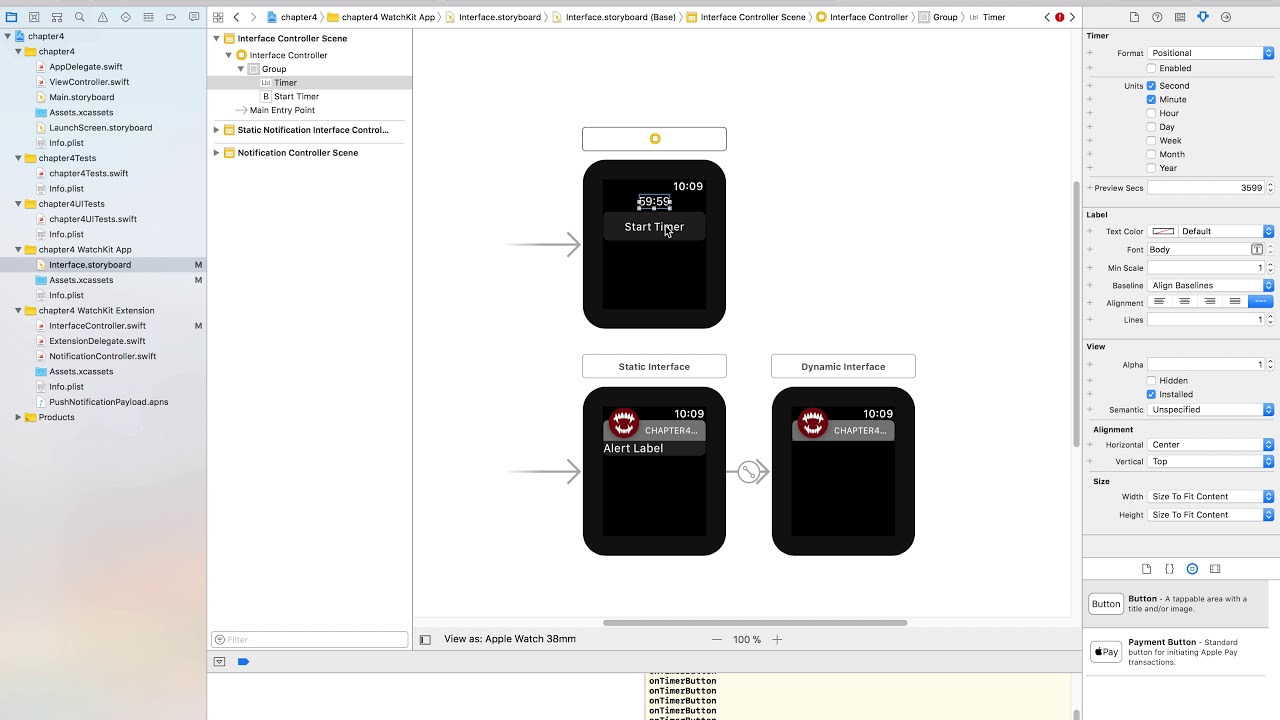Click the Text Color swatch
The width and height of the screenshot is (1280, 720).
coord(1163,231)
